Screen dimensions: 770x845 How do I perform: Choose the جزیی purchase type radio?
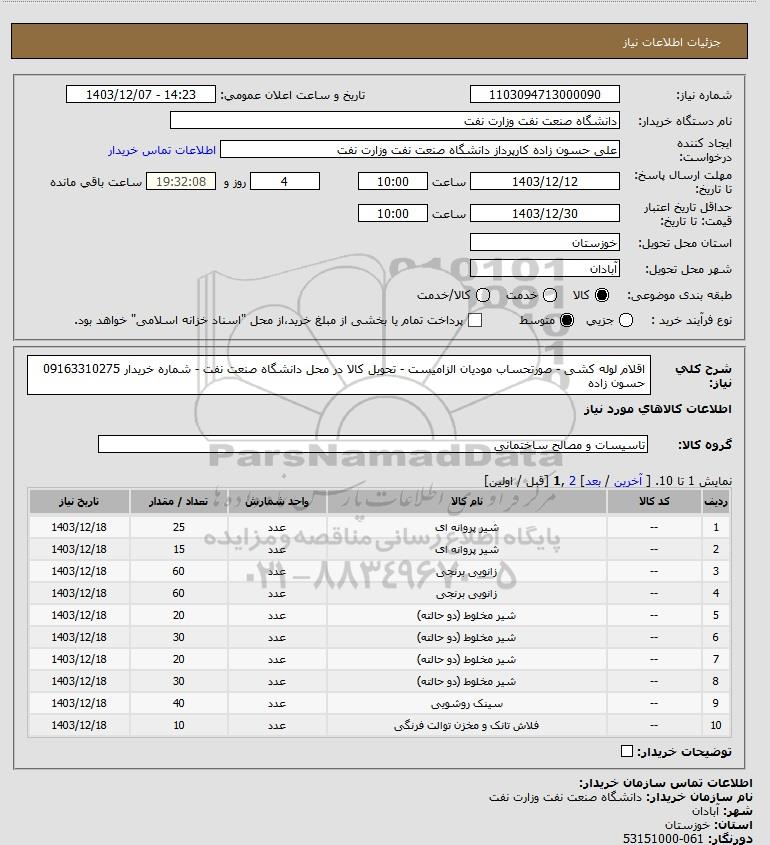point(626,321)
